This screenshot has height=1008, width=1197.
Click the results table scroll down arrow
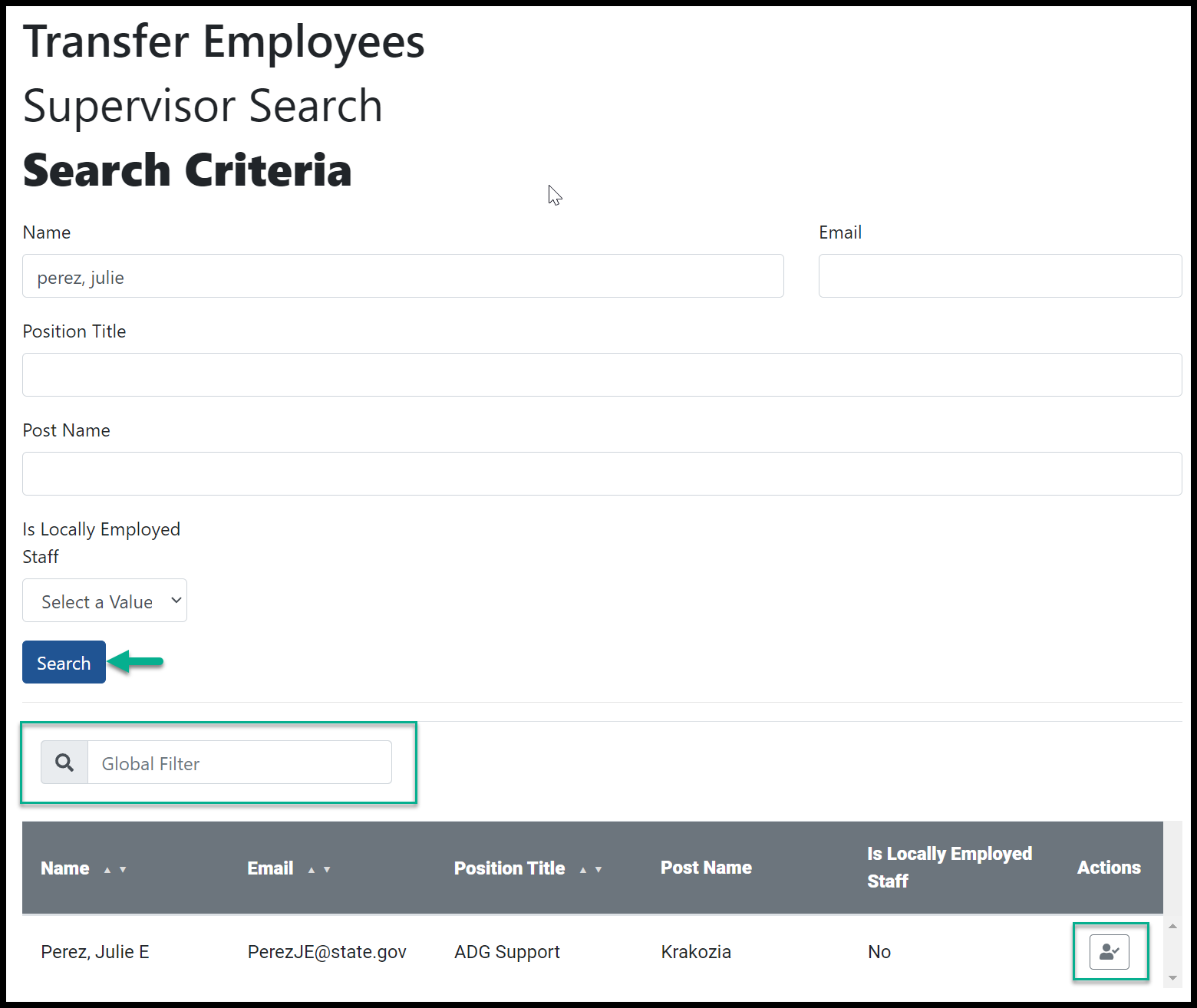[x=1172, y=978]
